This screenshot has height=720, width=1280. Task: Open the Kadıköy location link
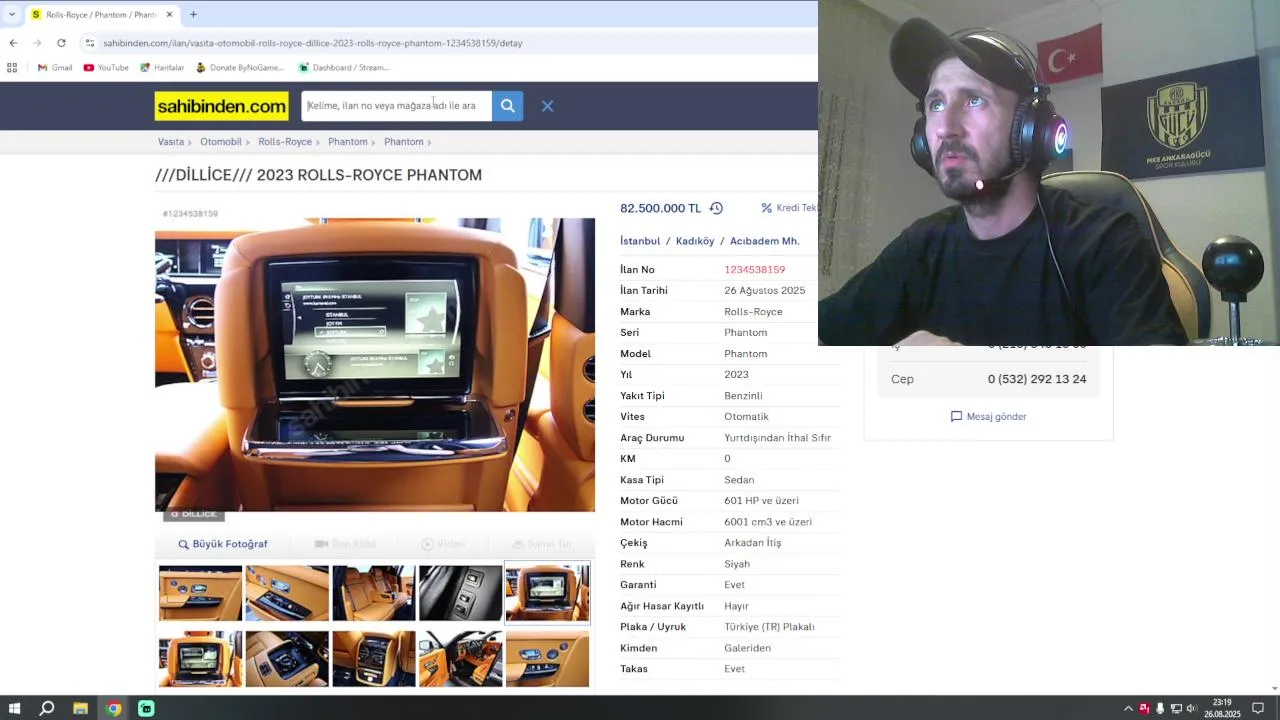695,241
